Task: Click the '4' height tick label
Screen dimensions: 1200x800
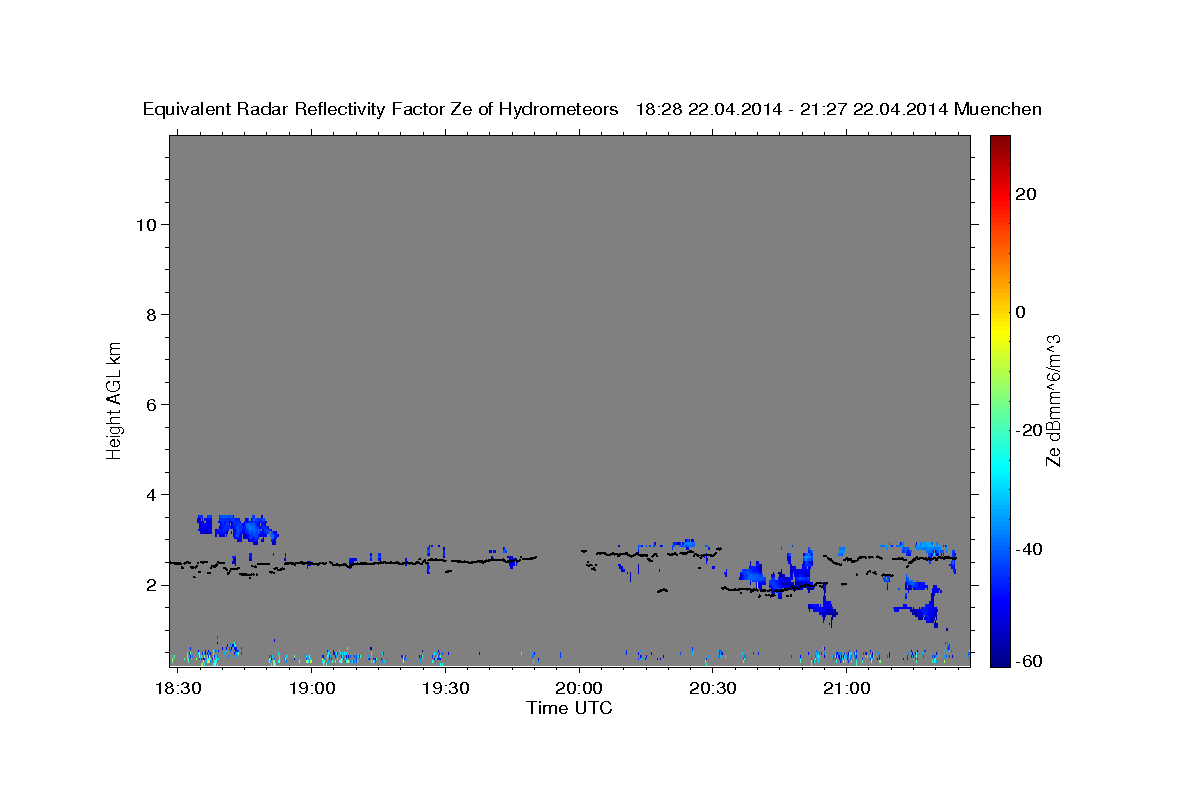Action: click(150, 495)
